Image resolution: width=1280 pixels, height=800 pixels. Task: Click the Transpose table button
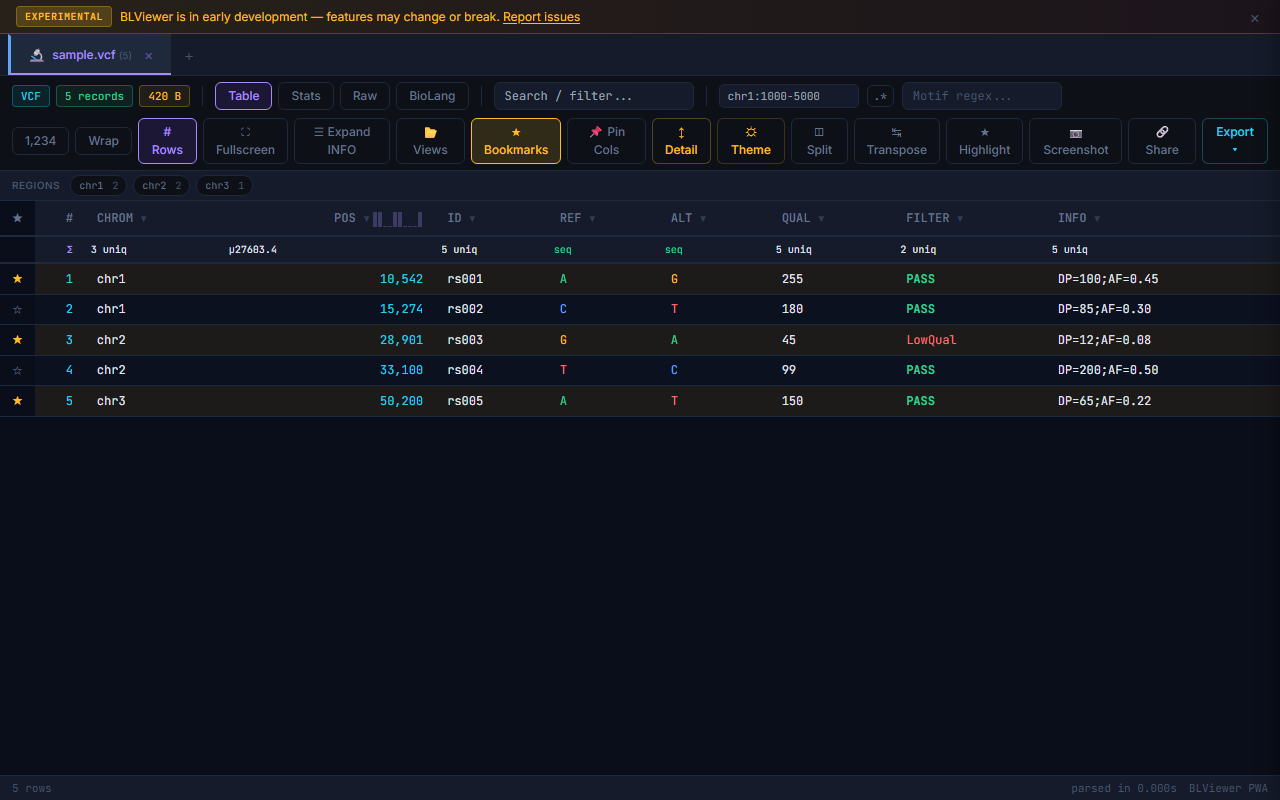[896, 141]
